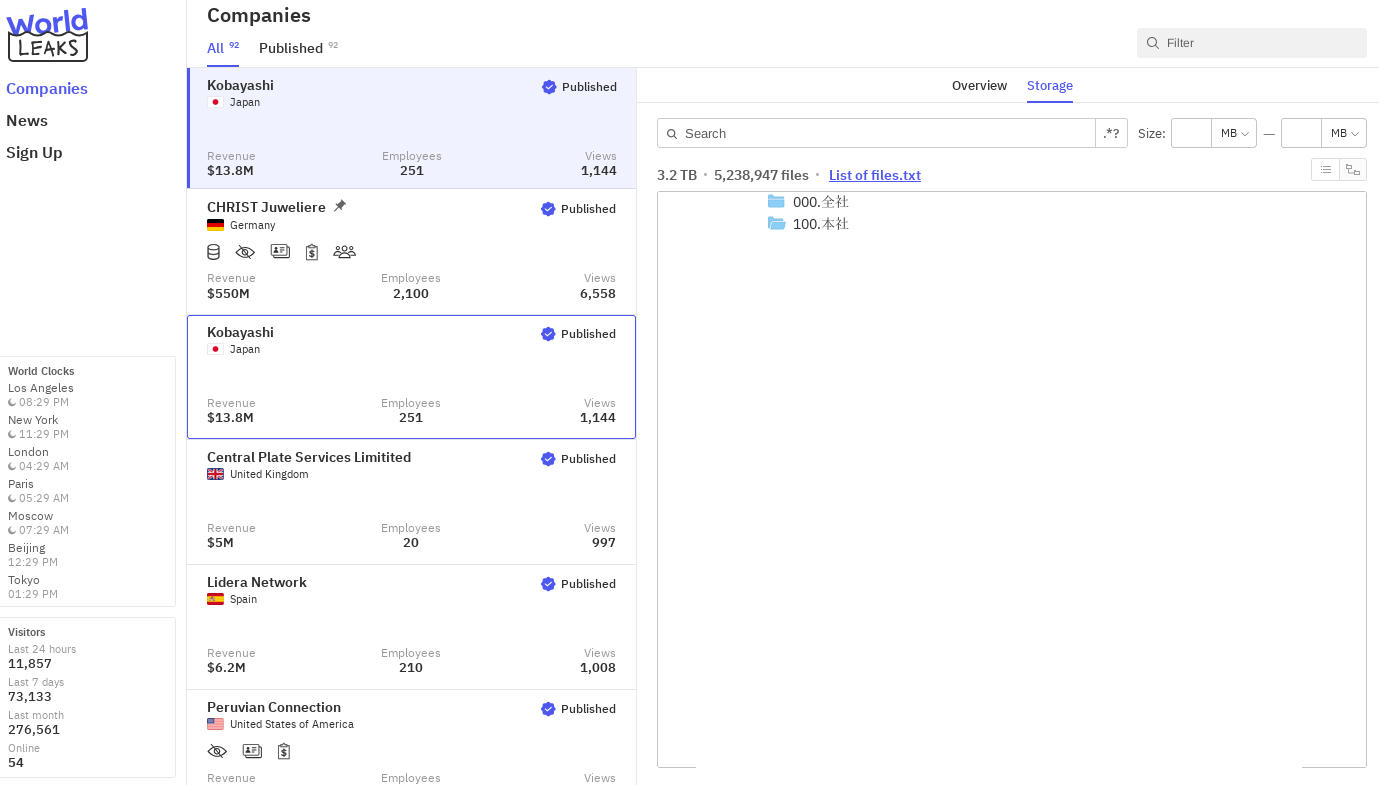1379x785 pixels.
Task: Select the Published companies tab
Action: [291, 48]
